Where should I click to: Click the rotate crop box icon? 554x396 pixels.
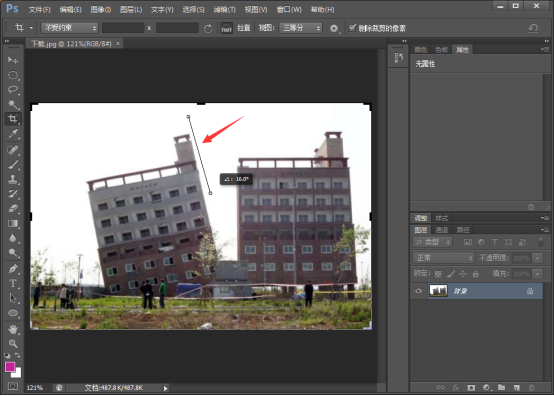point(208,28)
